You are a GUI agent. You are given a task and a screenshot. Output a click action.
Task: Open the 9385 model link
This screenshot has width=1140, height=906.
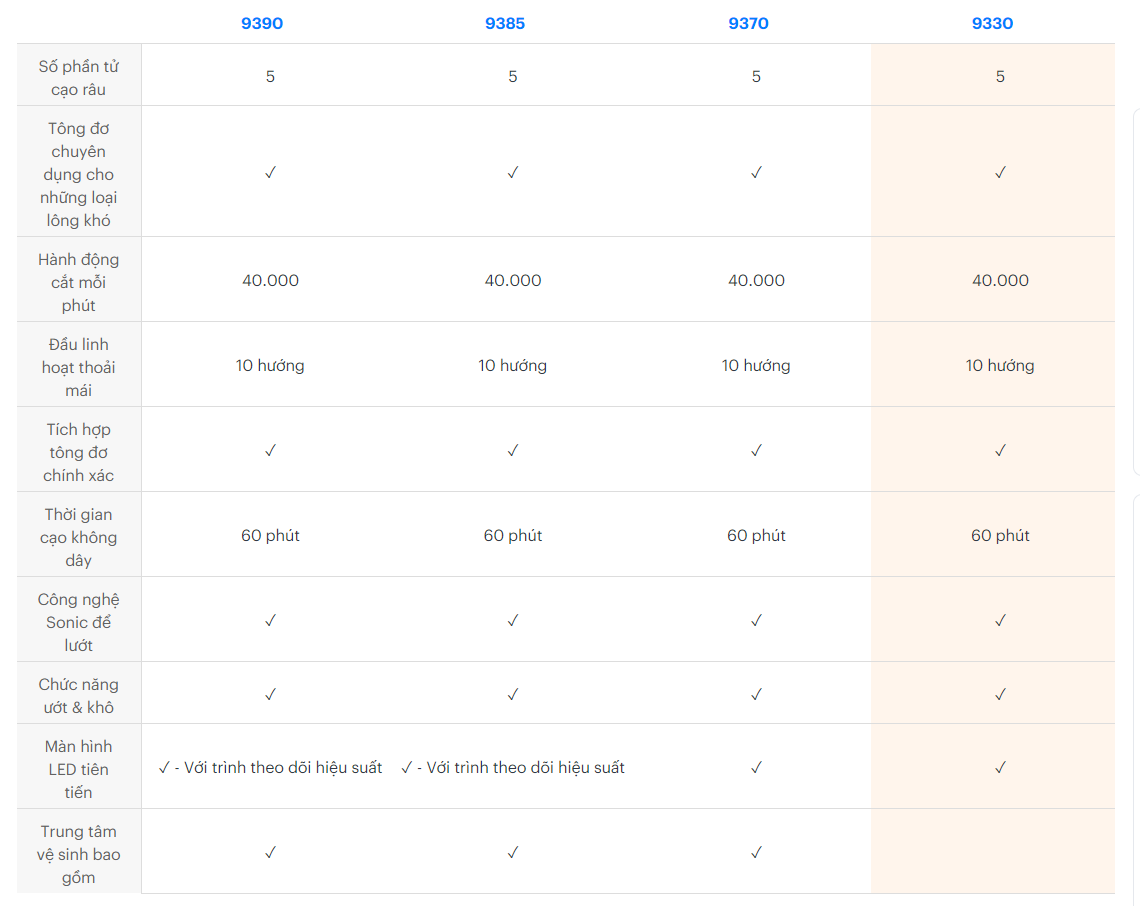[505, 23]
